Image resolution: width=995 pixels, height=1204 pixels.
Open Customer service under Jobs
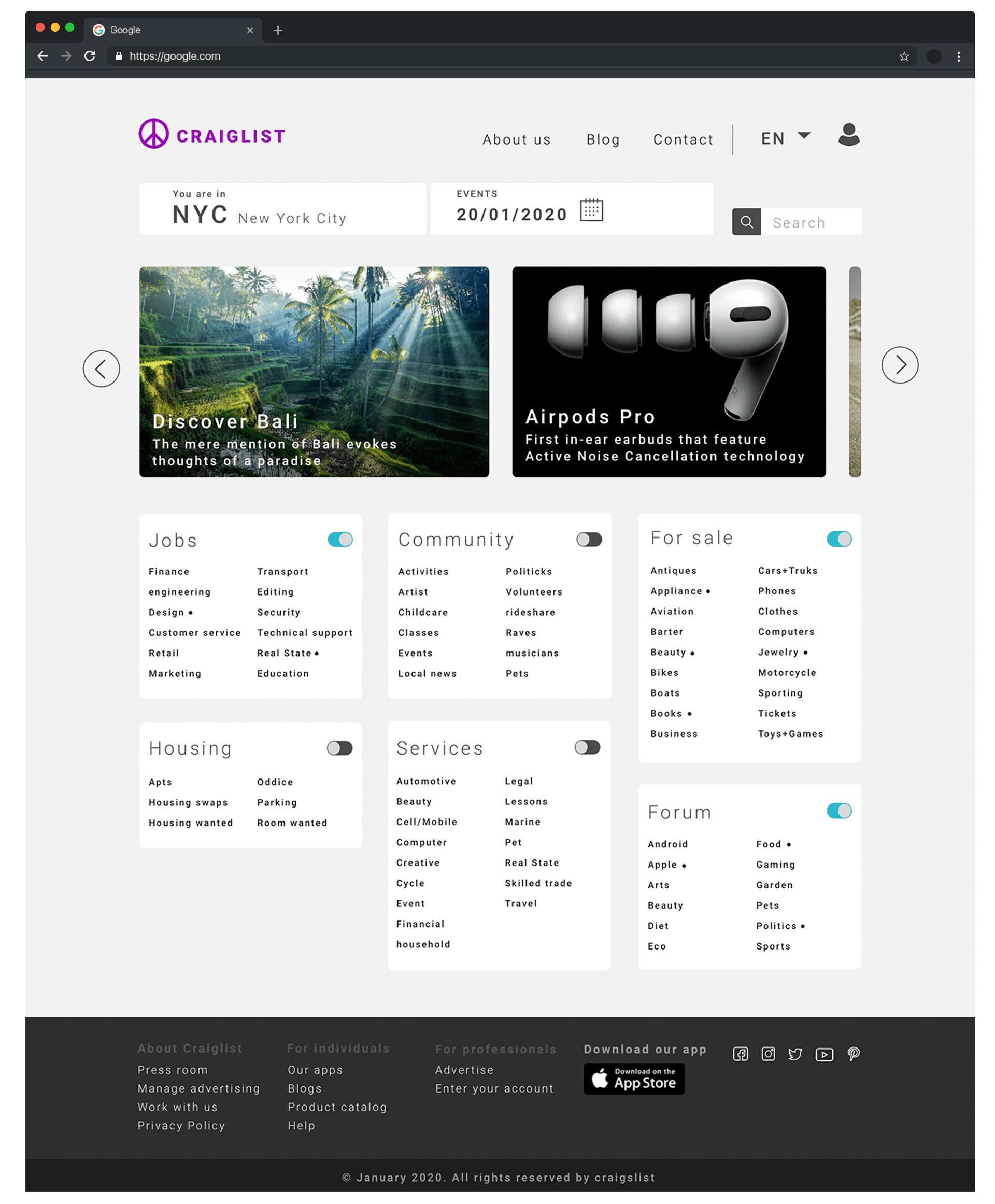pos(194,633)
